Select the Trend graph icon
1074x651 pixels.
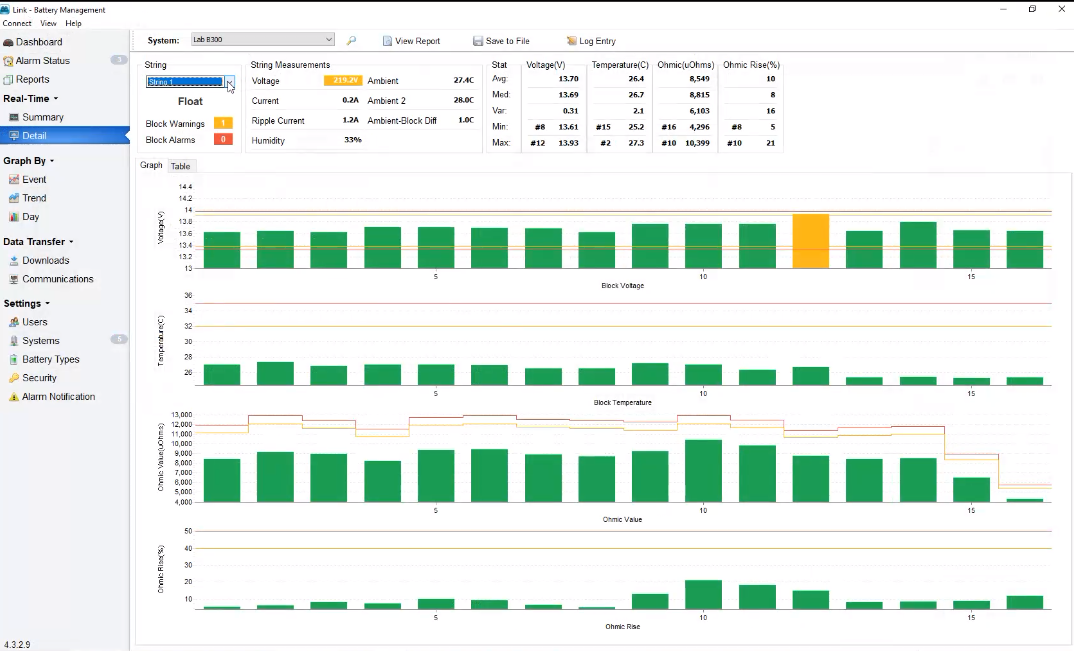[14, 198]
